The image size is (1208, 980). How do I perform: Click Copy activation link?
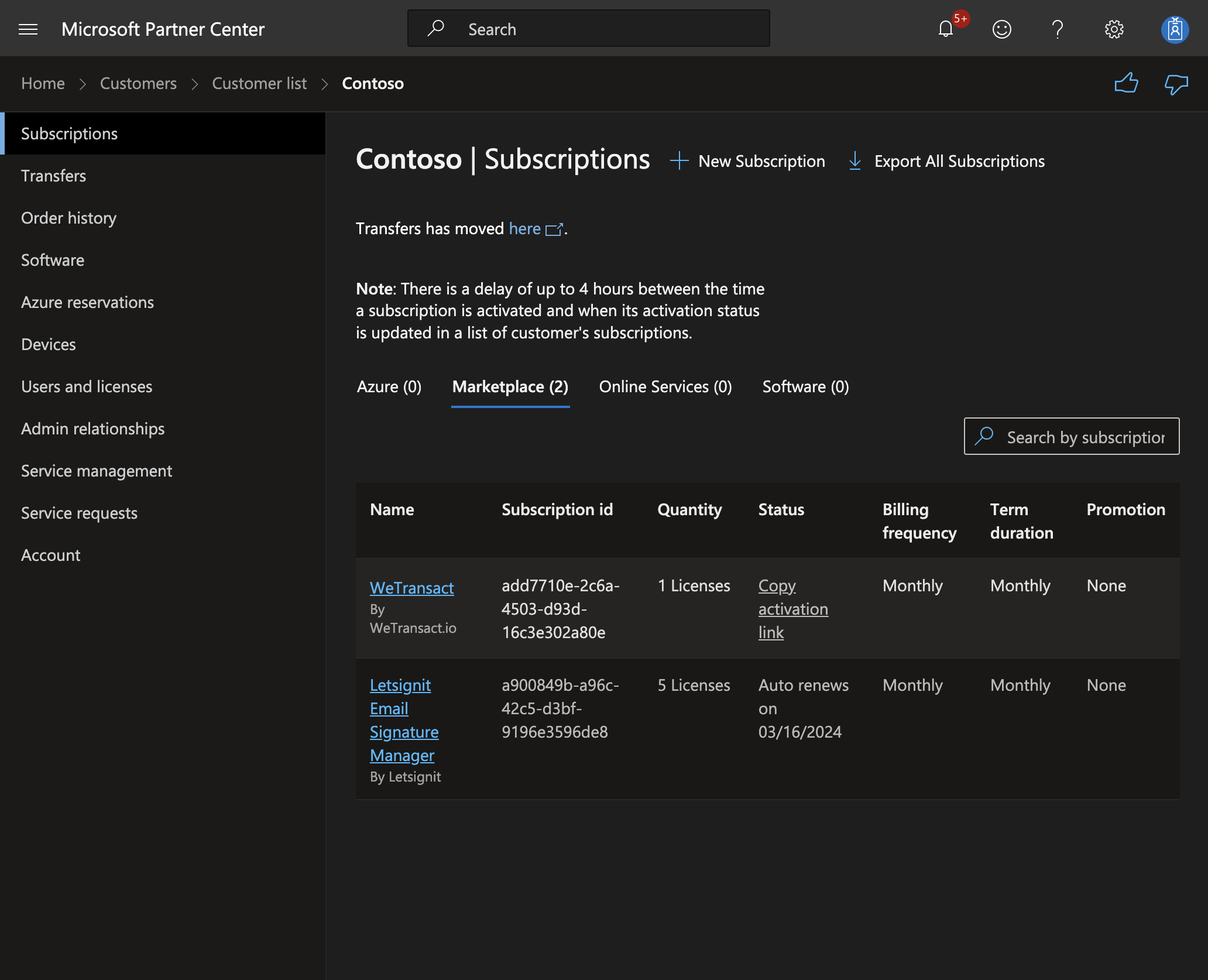click(x=793, y=609)
